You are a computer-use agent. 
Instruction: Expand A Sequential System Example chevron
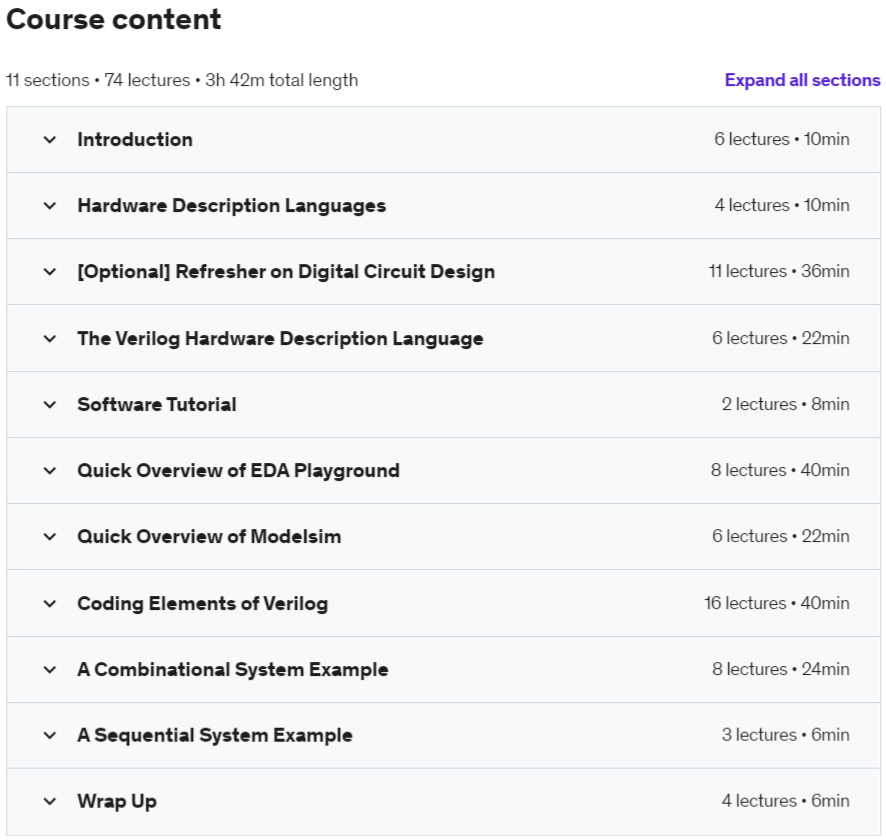pos(50,735)
